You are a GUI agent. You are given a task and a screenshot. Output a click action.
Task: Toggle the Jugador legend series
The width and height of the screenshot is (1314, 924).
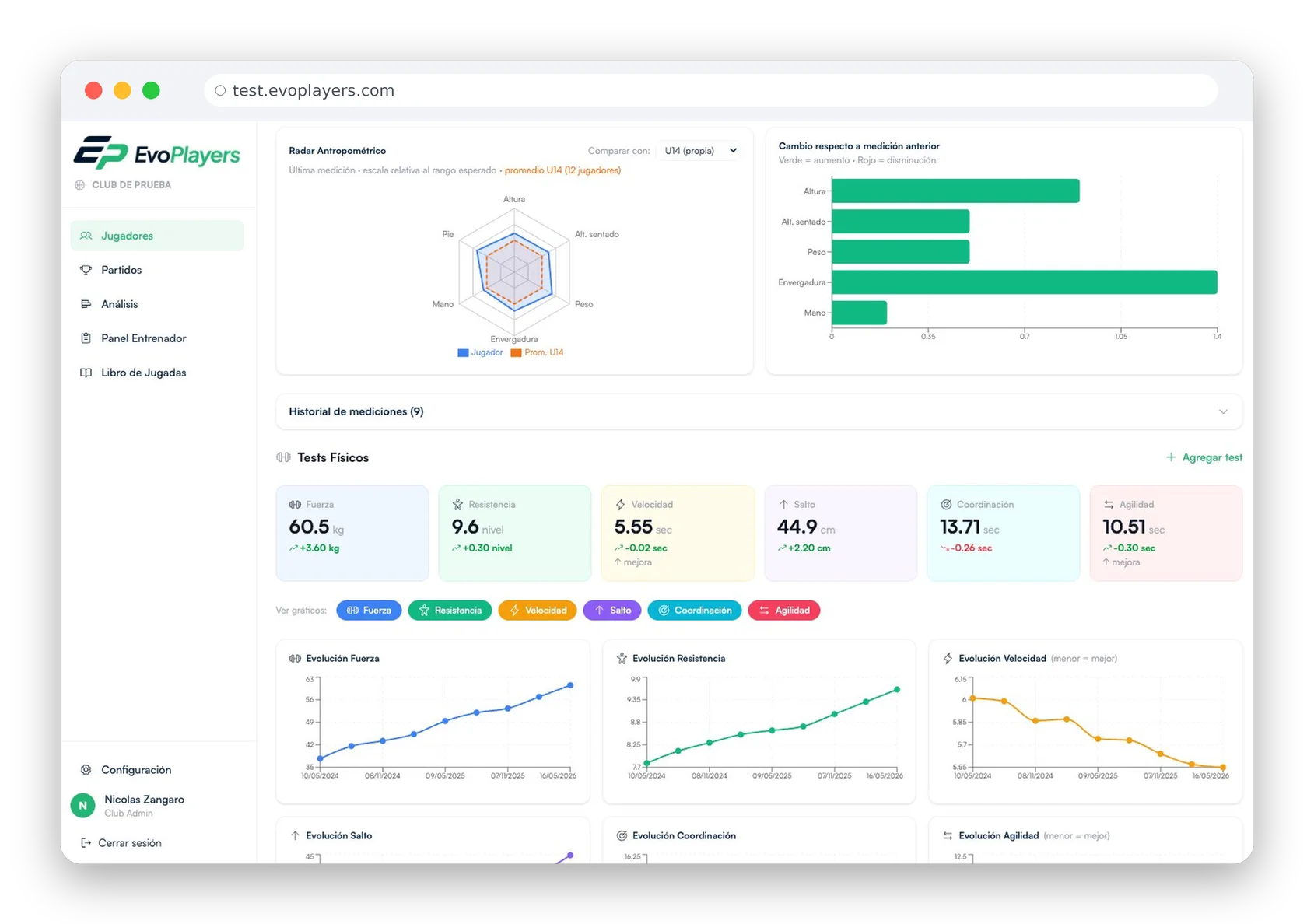(x=480, y=353)
